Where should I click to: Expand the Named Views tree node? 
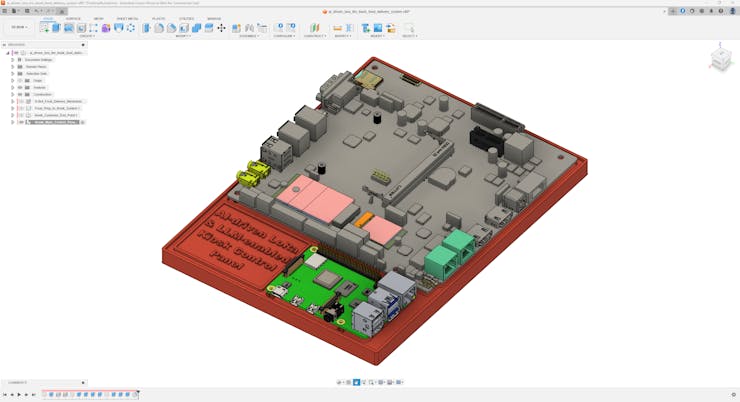pyautogui.click(x=12, y=66)
